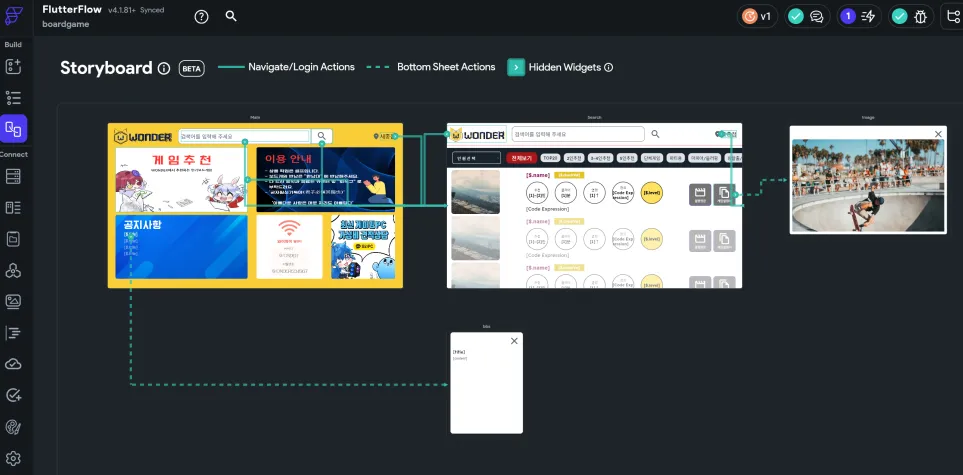
Task: Click the info icon beside Hidden Widgets
Action: pyautogui.click(x=609, y=68)
